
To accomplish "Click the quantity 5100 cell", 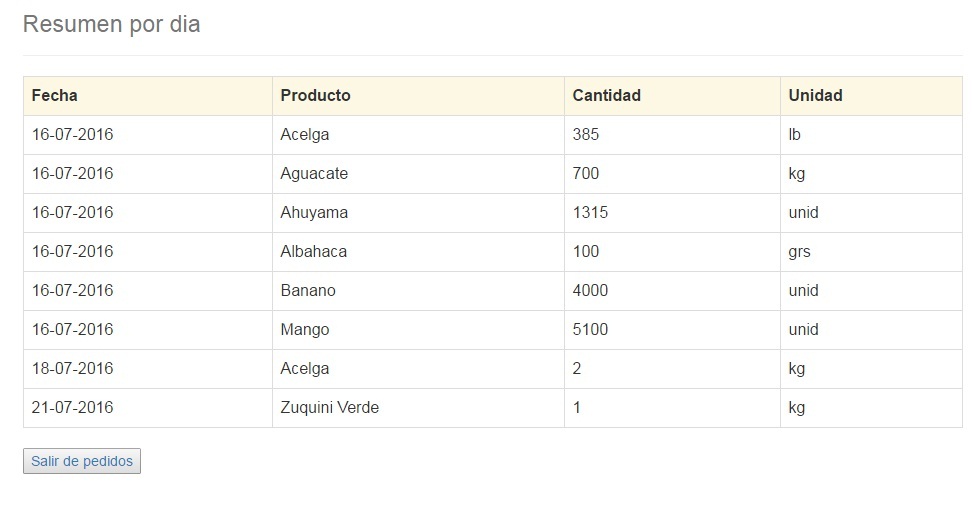I will tap(672, 330).
